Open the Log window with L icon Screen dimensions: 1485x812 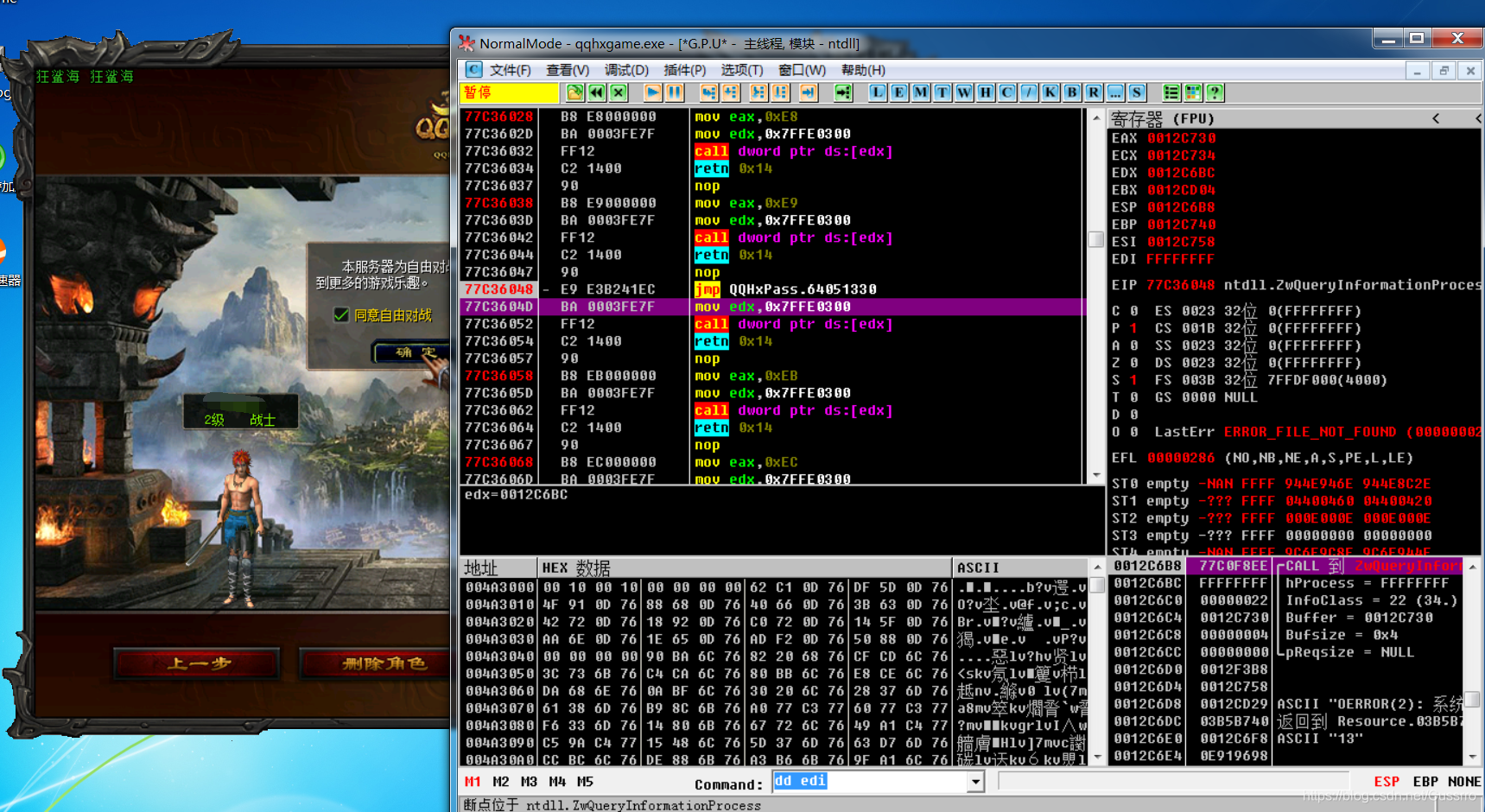(x=878, y=92)
